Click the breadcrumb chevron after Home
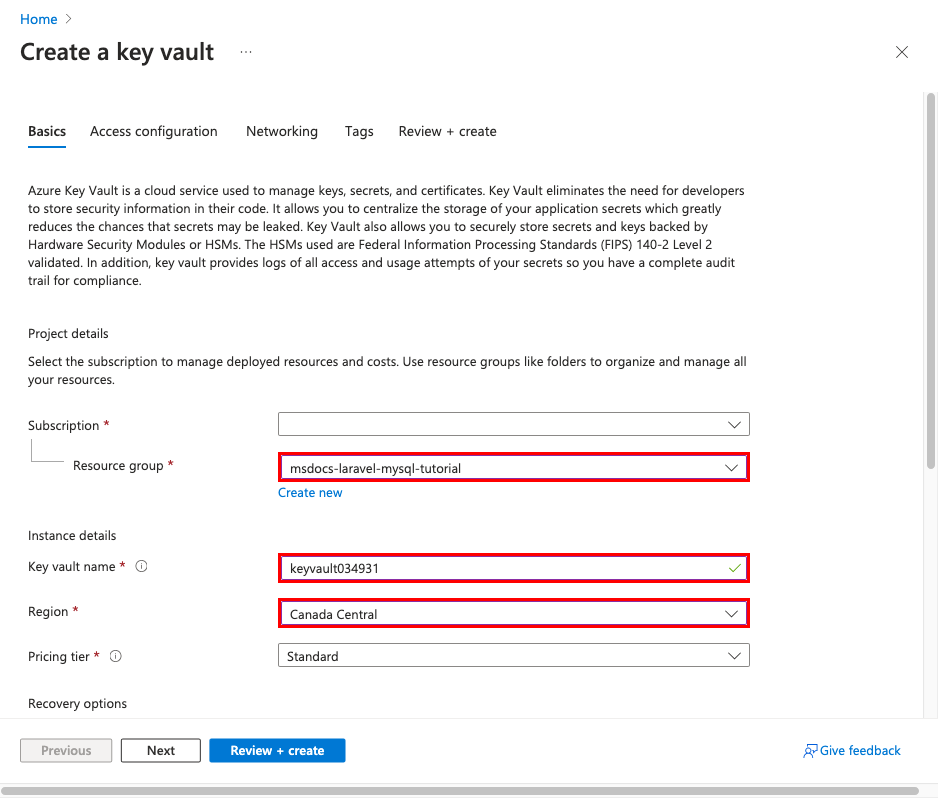 pos(67,18)
